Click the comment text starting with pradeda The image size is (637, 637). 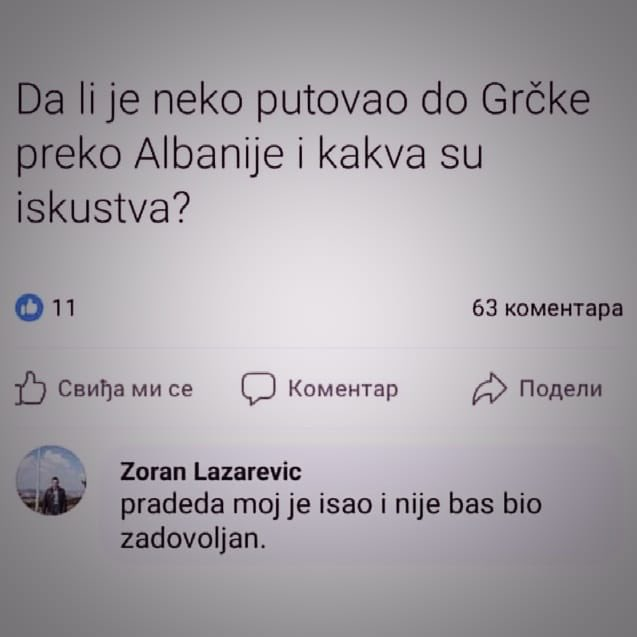click(331, 522)
